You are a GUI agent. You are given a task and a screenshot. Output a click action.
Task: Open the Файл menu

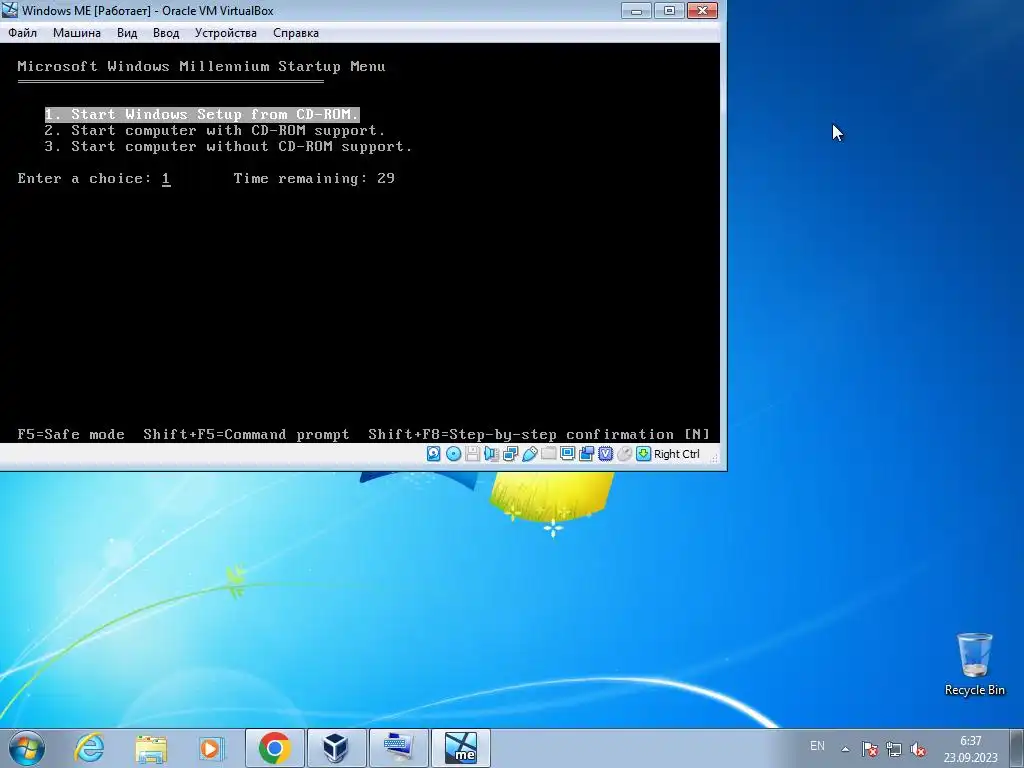pyautogui.click(x=23, y=33)
